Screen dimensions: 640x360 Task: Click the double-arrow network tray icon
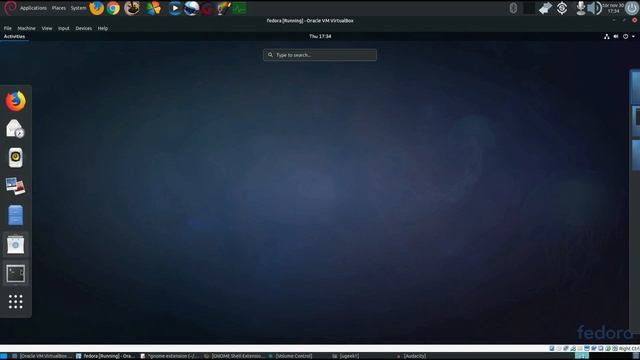pyautogui.click(x=545, y=8)
